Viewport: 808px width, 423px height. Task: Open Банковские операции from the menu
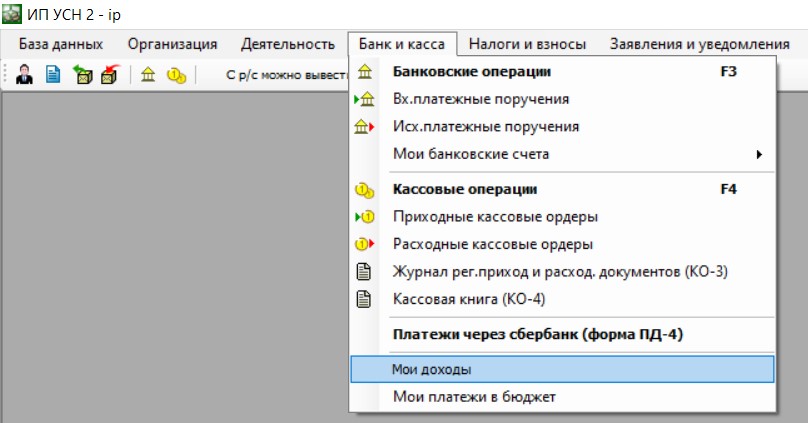pyautogui.click(x=562, y=72)
